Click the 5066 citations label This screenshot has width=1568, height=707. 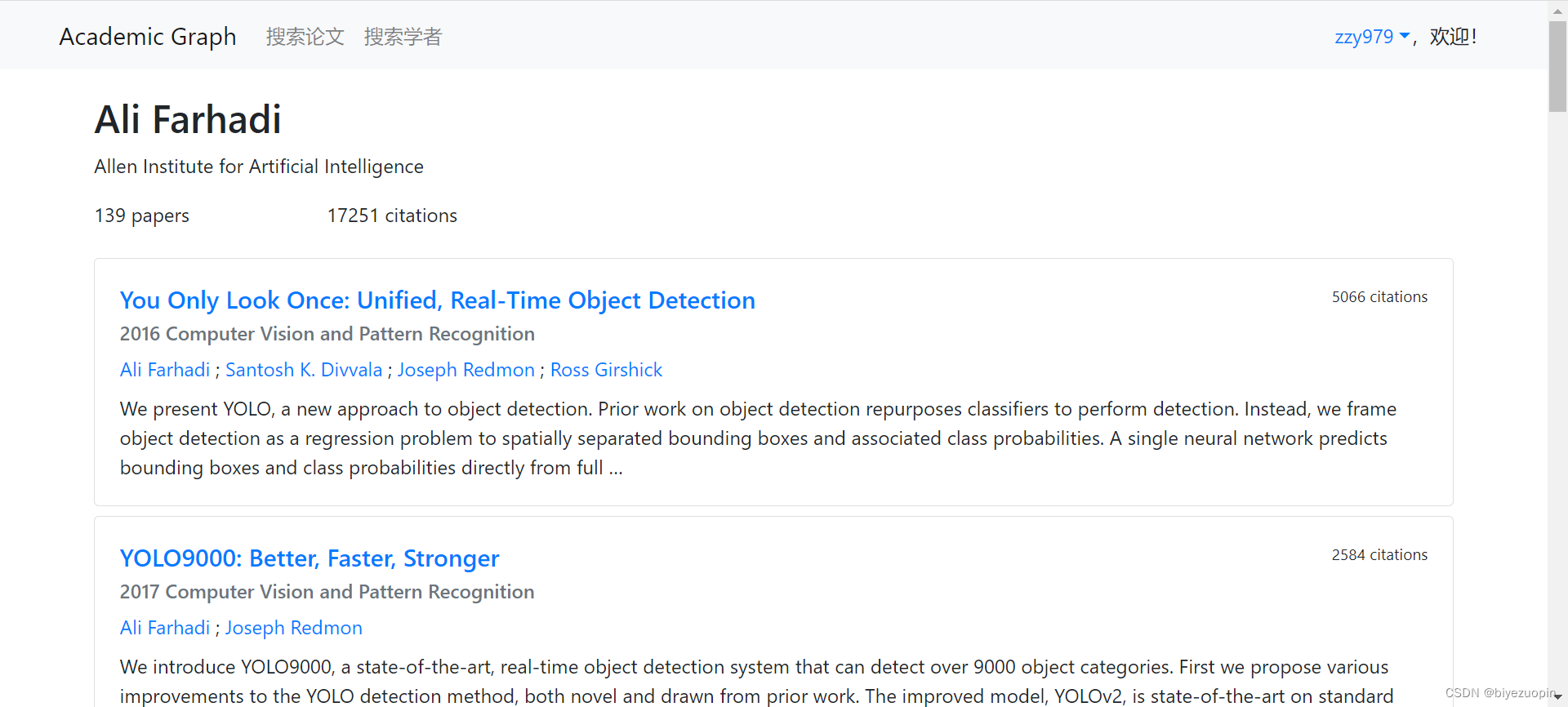coord(1379,297)
